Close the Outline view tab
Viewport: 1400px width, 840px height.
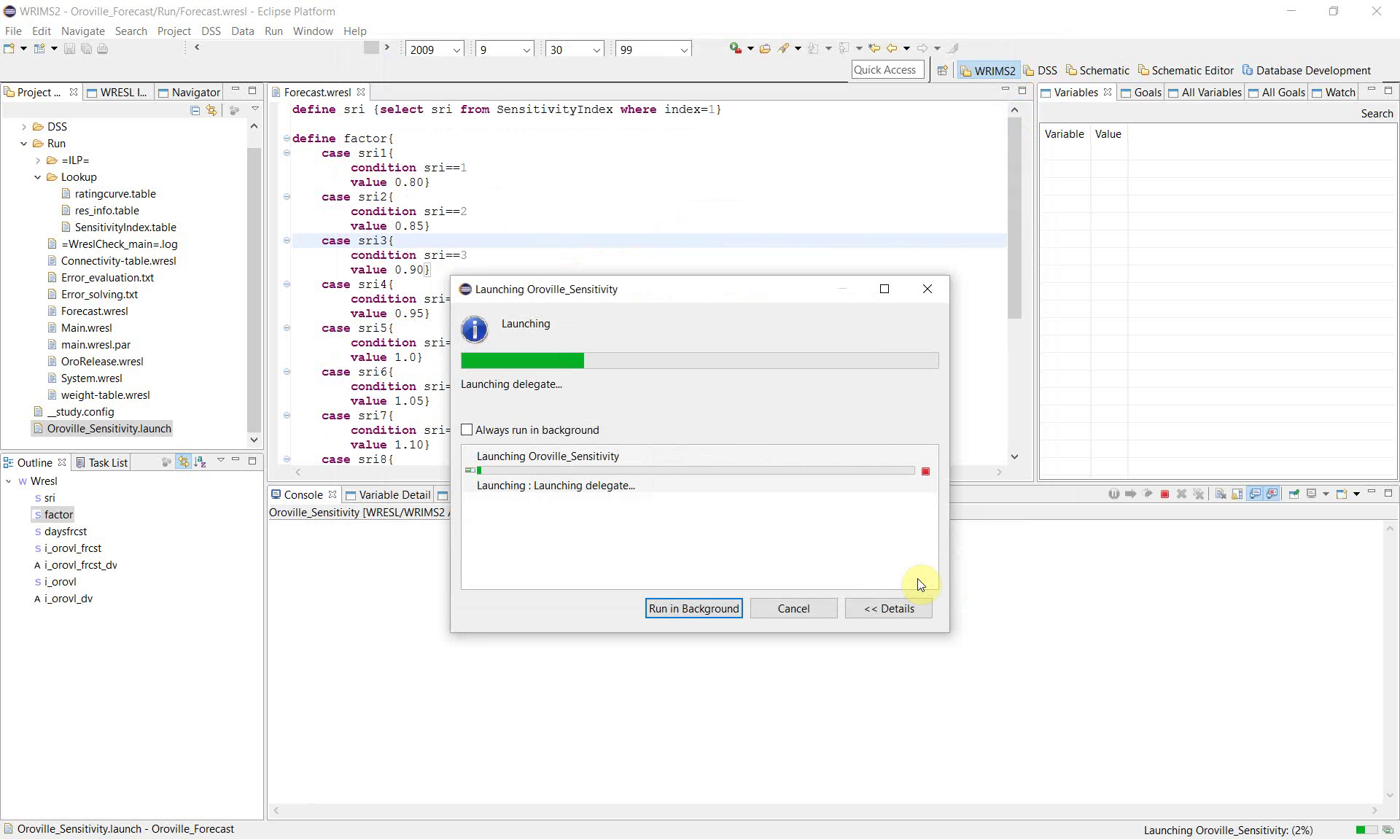pyautogui.click(x=62, y=463)
